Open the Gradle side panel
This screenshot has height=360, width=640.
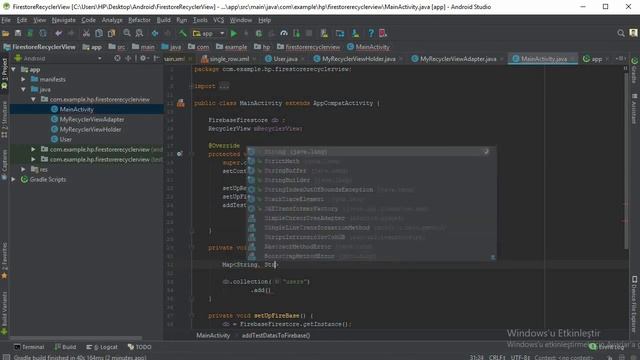[x=635, y=70]
